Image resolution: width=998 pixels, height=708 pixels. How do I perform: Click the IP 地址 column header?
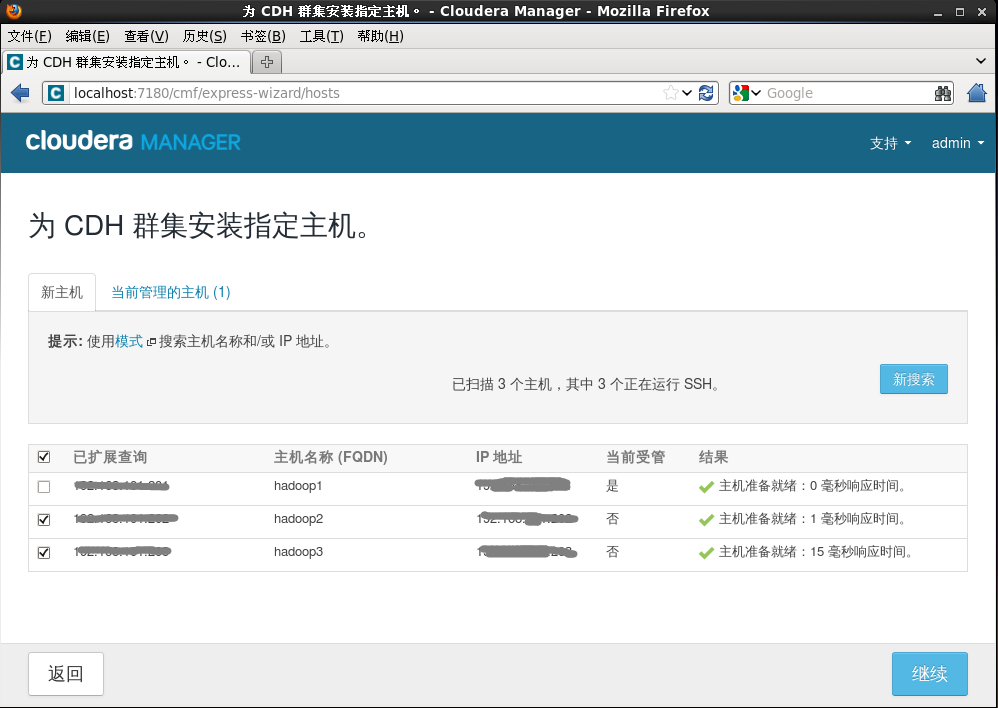[x=499, y=457]
